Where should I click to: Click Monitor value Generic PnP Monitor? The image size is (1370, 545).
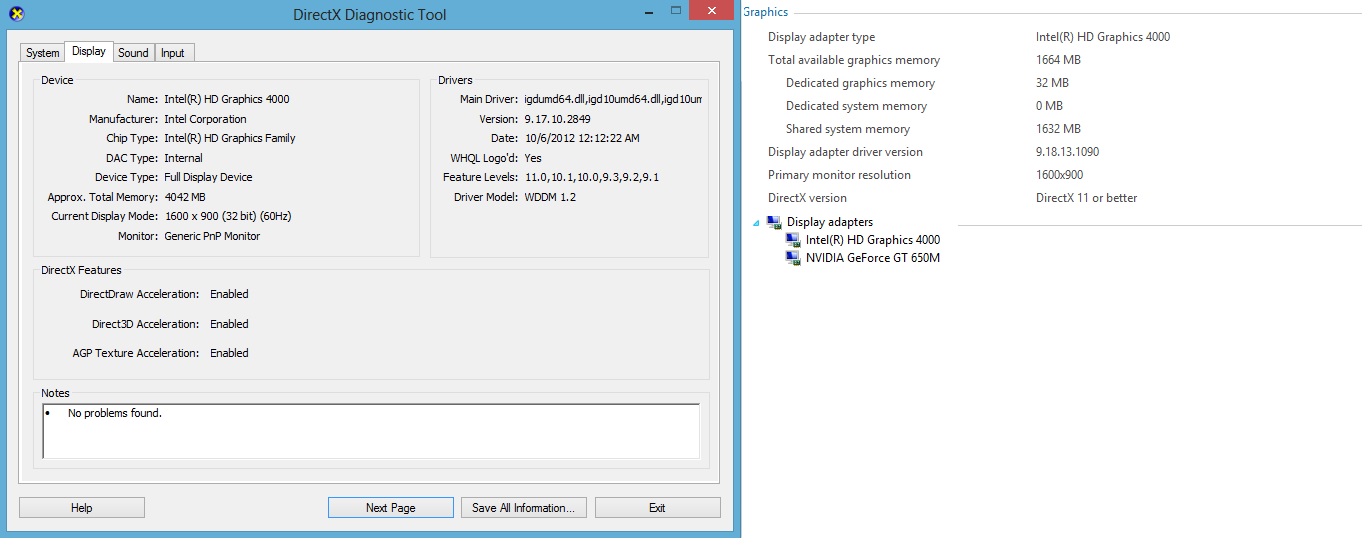click(212, 236)
